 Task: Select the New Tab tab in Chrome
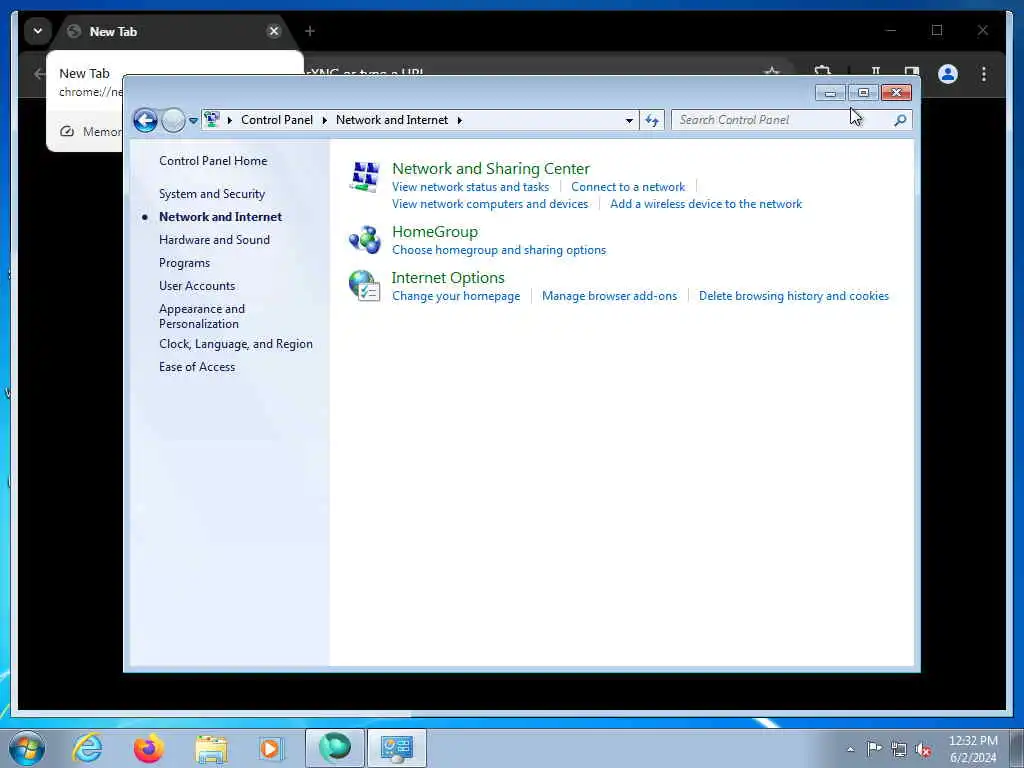point(174,31)
